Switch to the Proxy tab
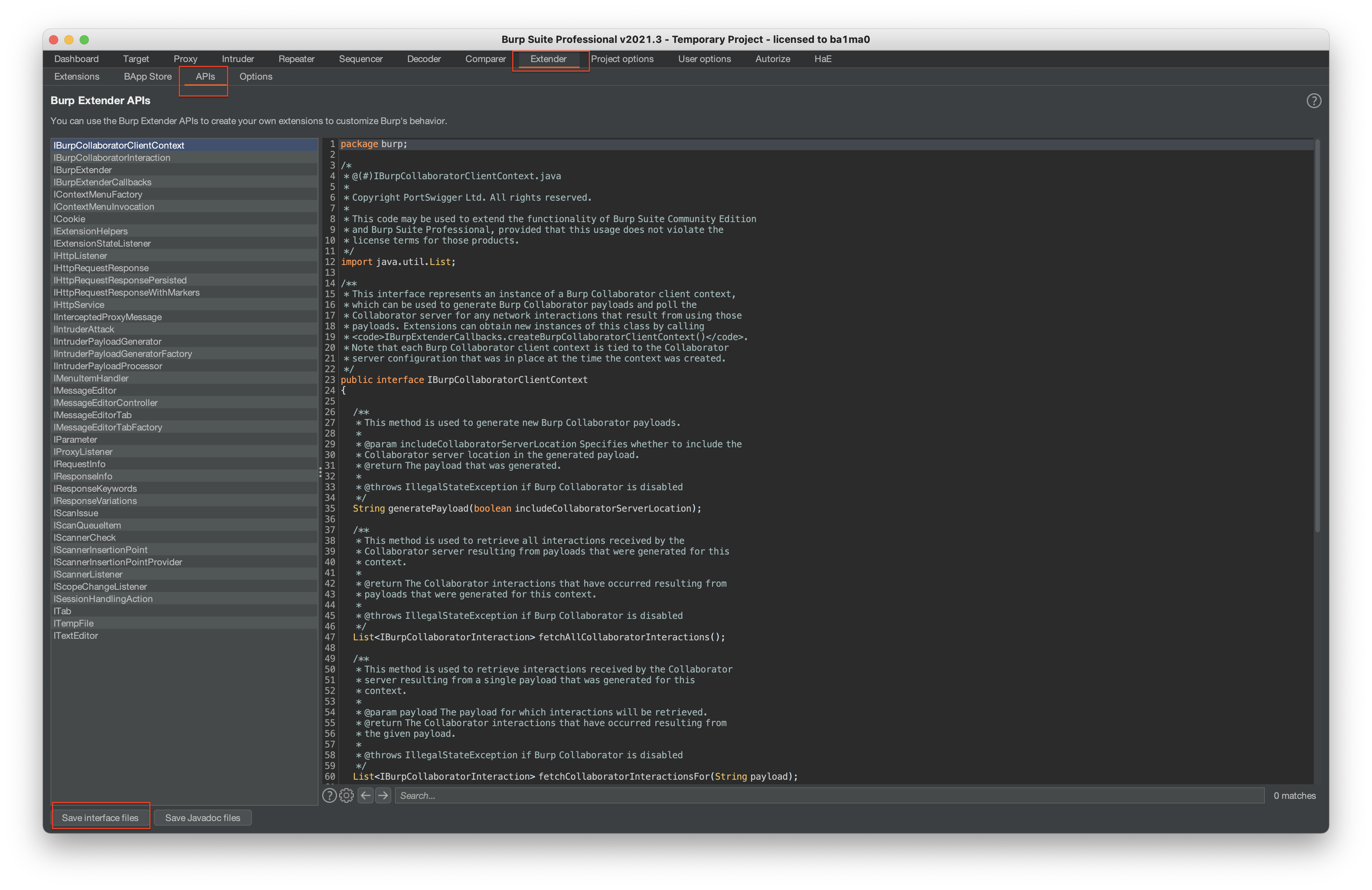Screen dimensions: 1372x890 pyautogui.click(x=185, y=59)
